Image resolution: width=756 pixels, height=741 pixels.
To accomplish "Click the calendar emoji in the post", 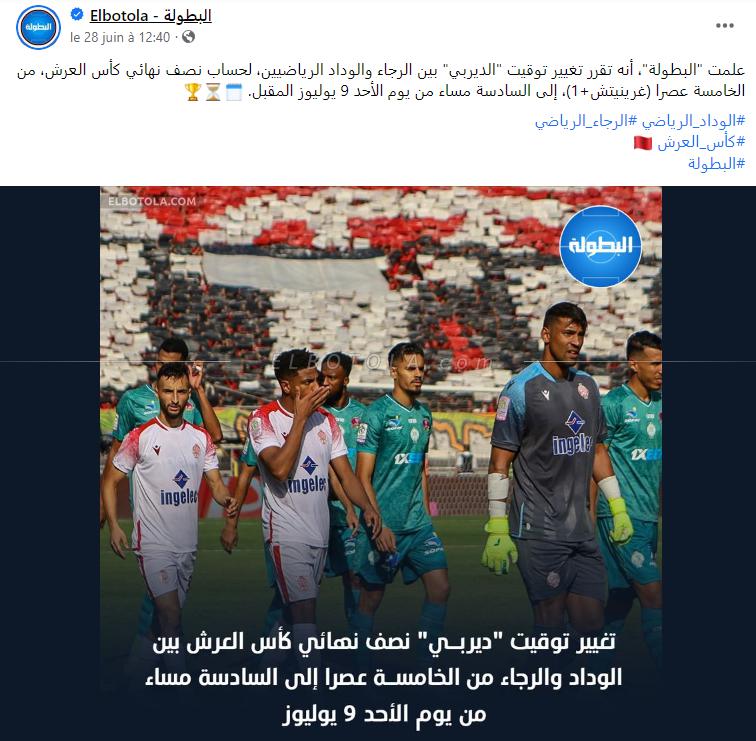I will [x=234, y=92].
